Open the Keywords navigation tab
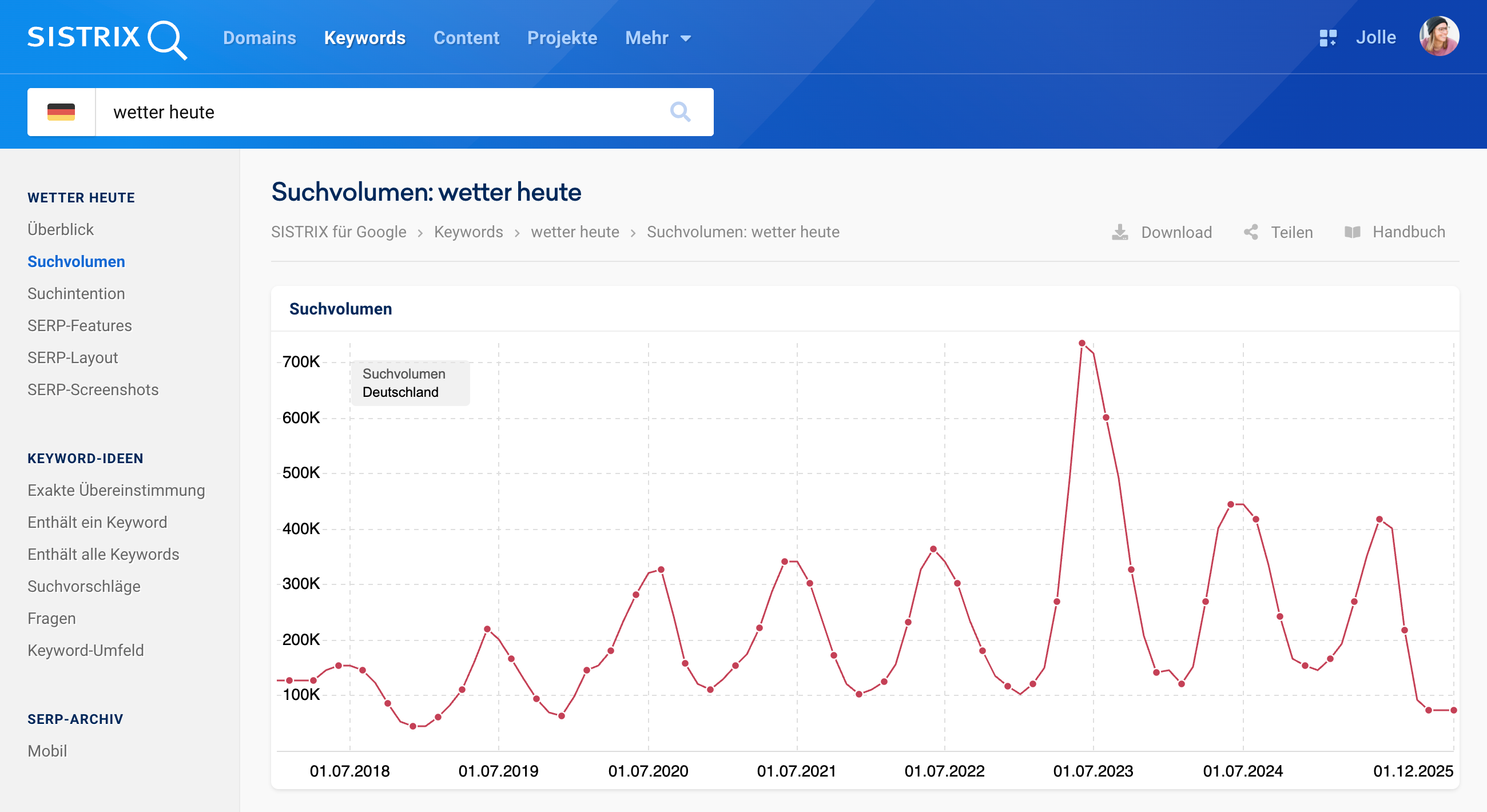 point(364,38)
